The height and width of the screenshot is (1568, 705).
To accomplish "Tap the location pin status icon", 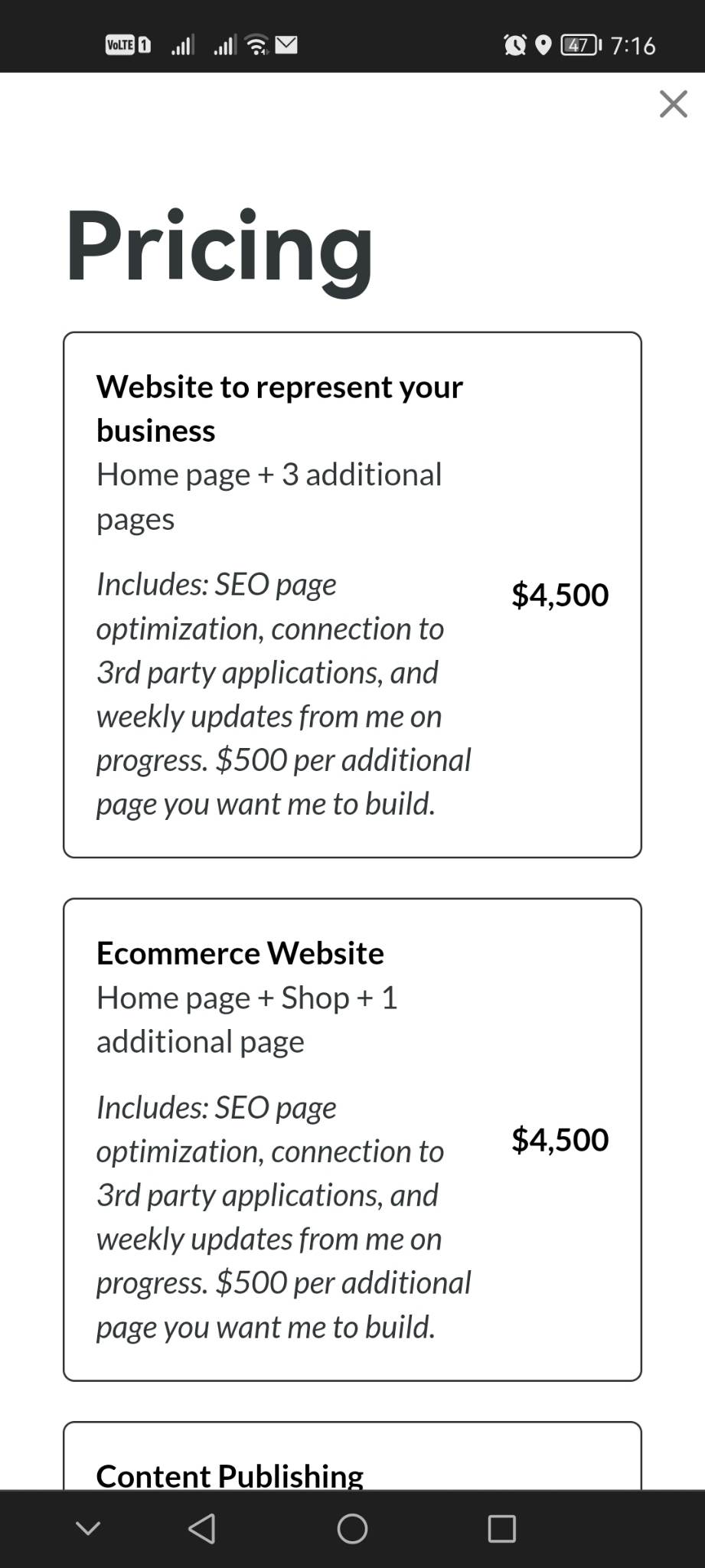I will click(543, 45).
